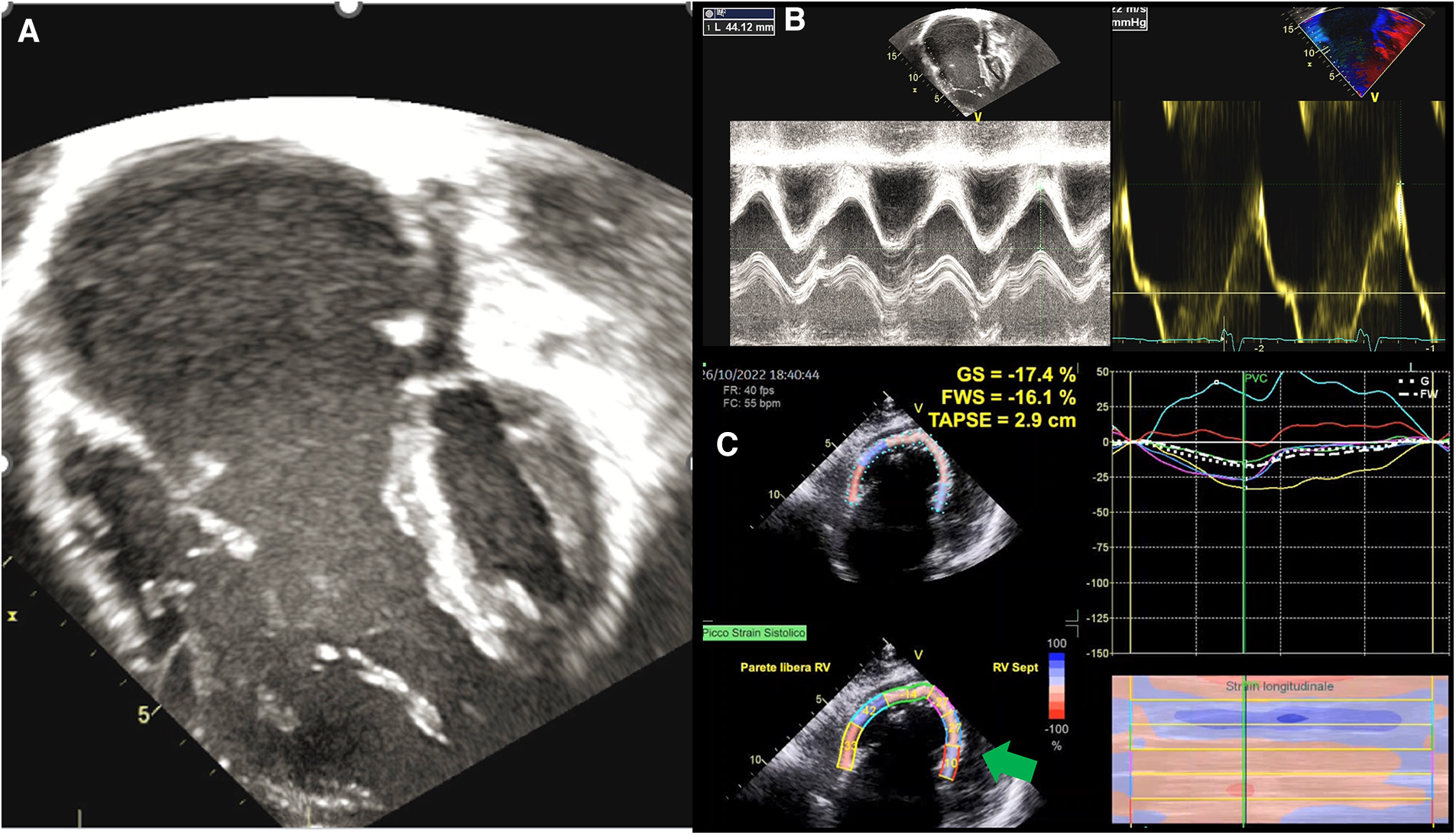Click the Parete libera RV label
The width and height of the screenshot is (1456, 835).
[785, 668]
